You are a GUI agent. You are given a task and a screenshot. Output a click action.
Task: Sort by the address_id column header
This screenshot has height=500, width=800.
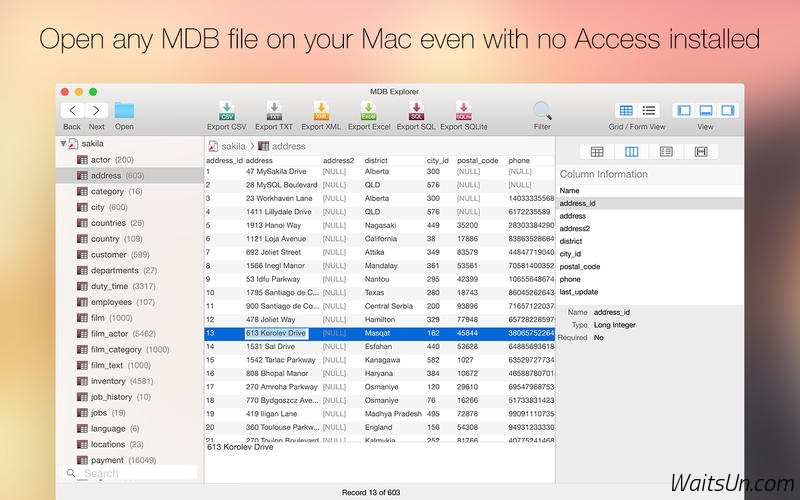click(224, 161)
